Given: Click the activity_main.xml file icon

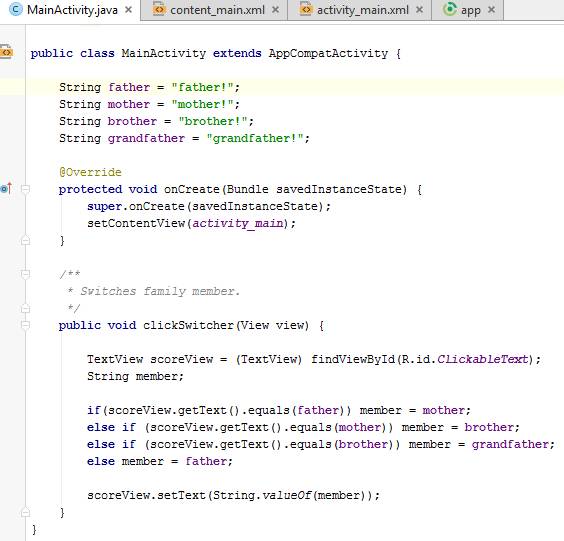Looking at the screenshot, I should pos(305,9).
